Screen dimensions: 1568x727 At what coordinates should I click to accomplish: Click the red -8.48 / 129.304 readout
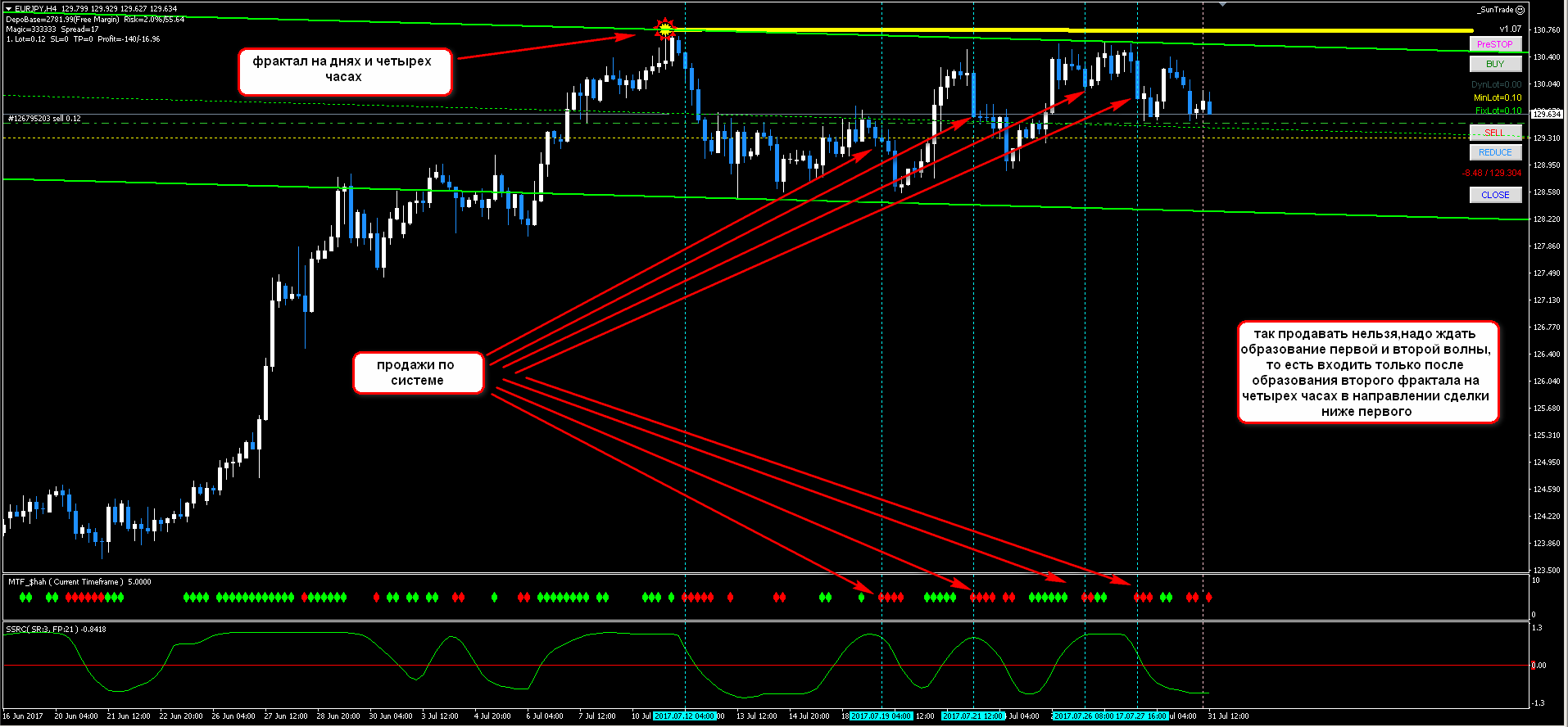coord(1492,173)
